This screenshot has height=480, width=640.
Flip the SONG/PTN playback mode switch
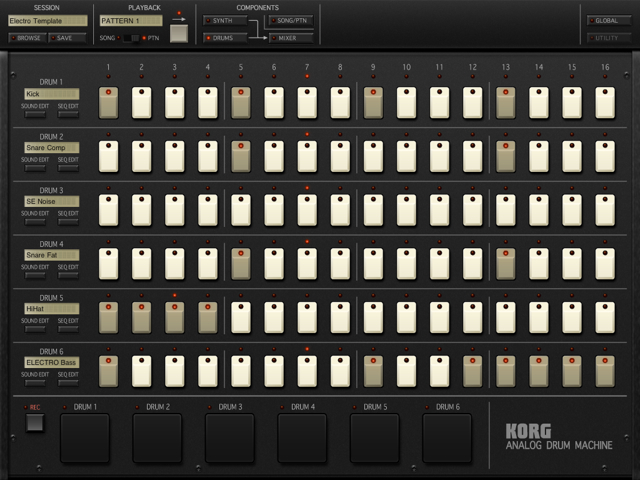pyautogui.click(x=130, y=38)
